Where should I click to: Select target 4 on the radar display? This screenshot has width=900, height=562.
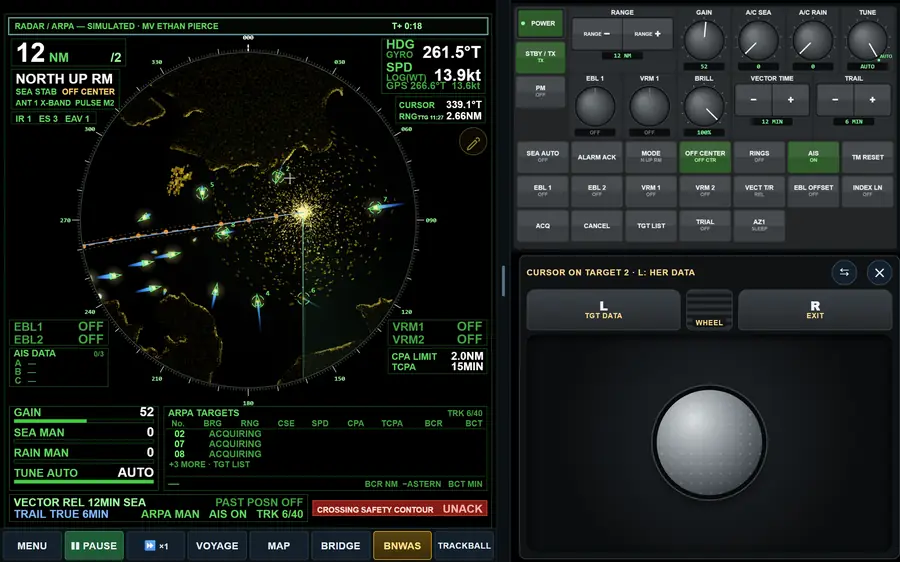[x=258, y=301]
